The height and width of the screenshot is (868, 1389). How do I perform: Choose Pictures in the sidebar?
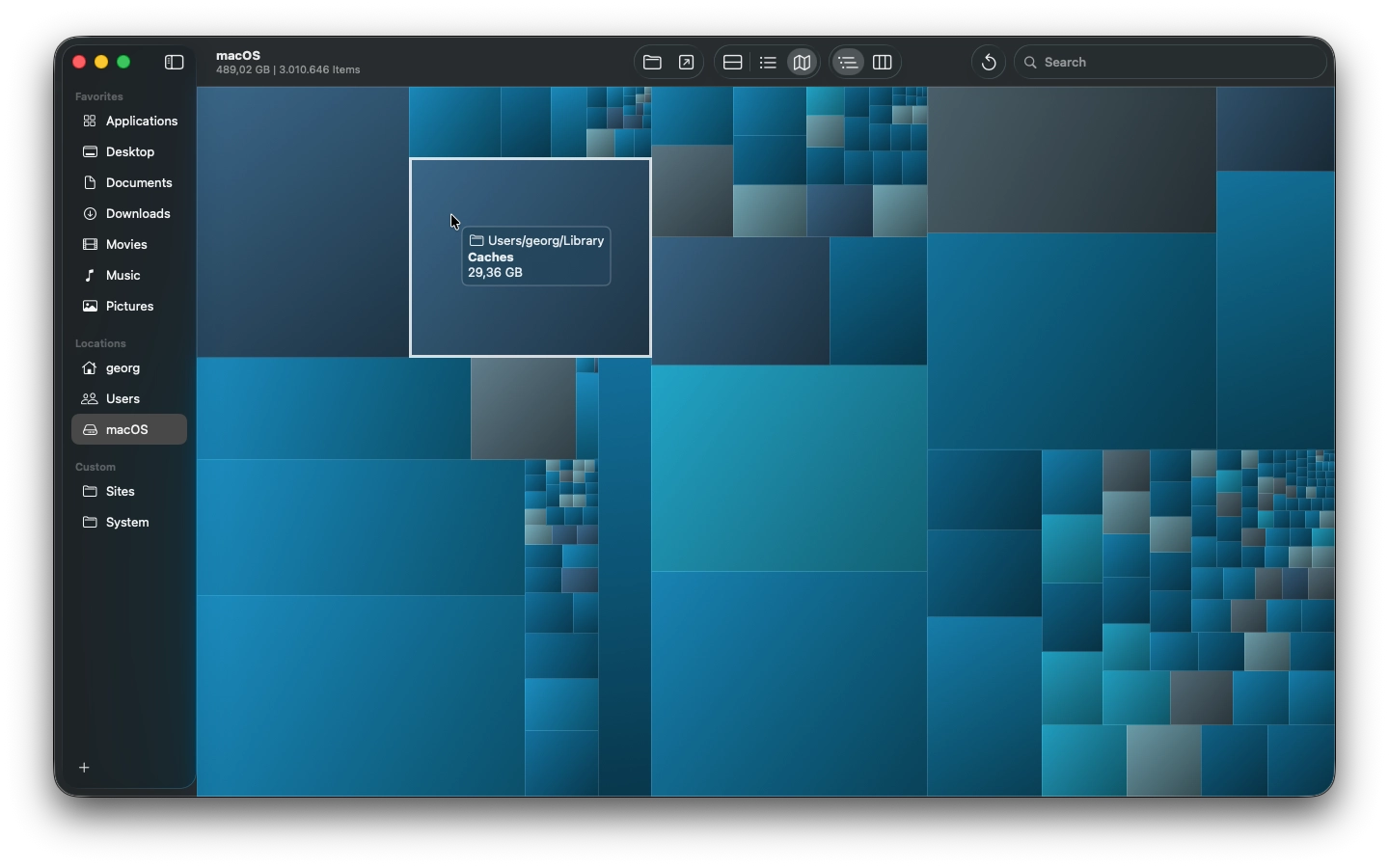click(x=129, y=307)
